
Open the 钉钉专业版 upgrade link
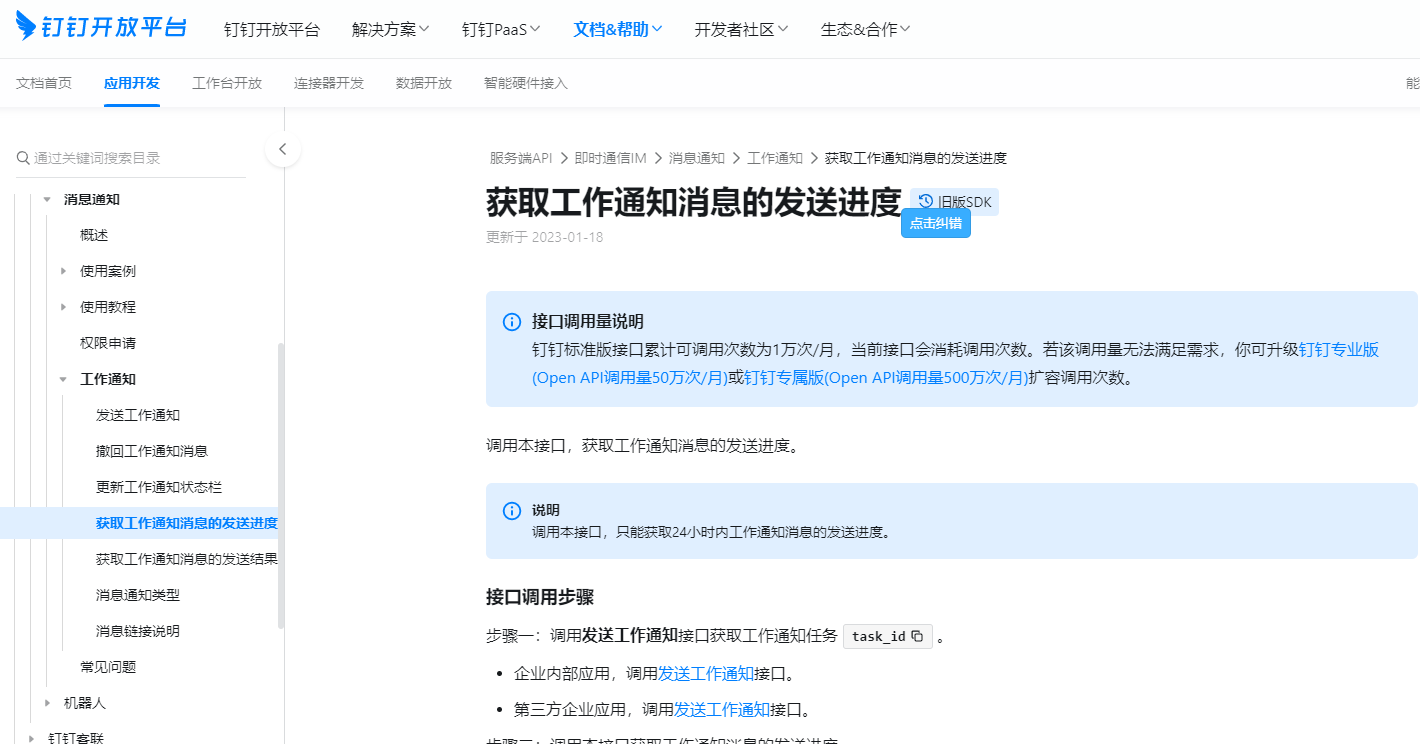pyautogui.click(x=1339, y=349)
